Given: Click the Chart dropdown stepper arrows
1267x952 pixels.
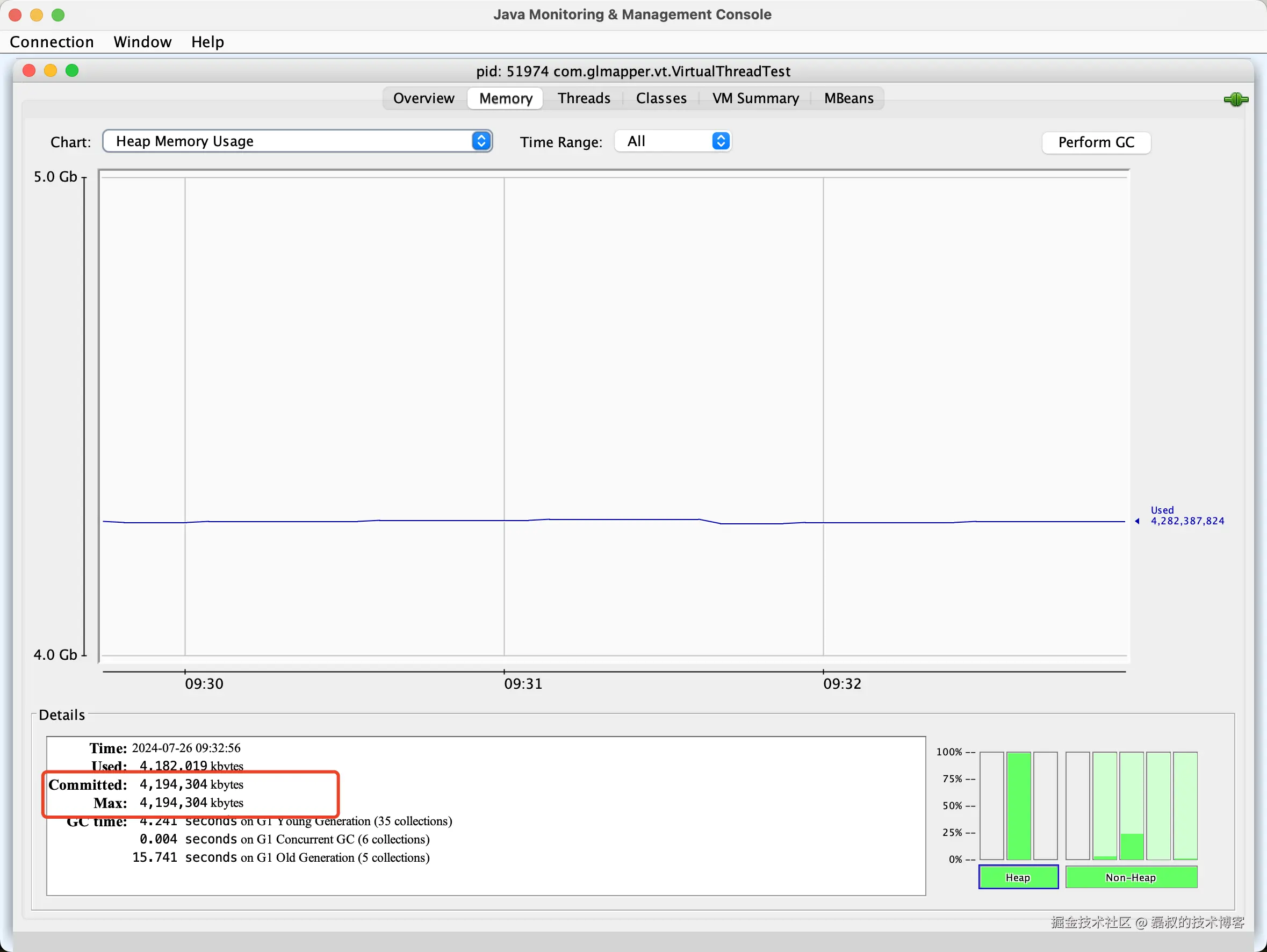Looking at the screenshot, I should coord(481,141).
